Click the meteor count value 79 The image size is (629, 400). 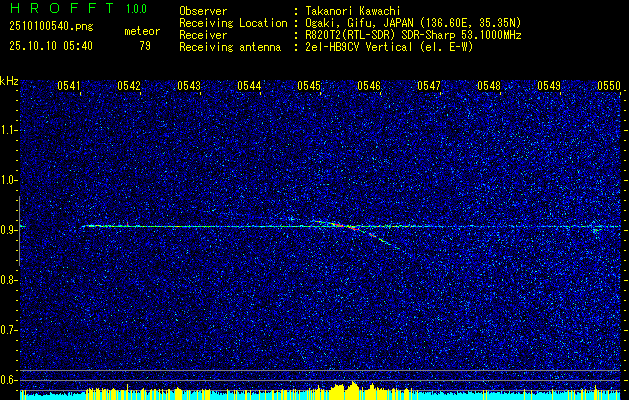tap(145, 46)
